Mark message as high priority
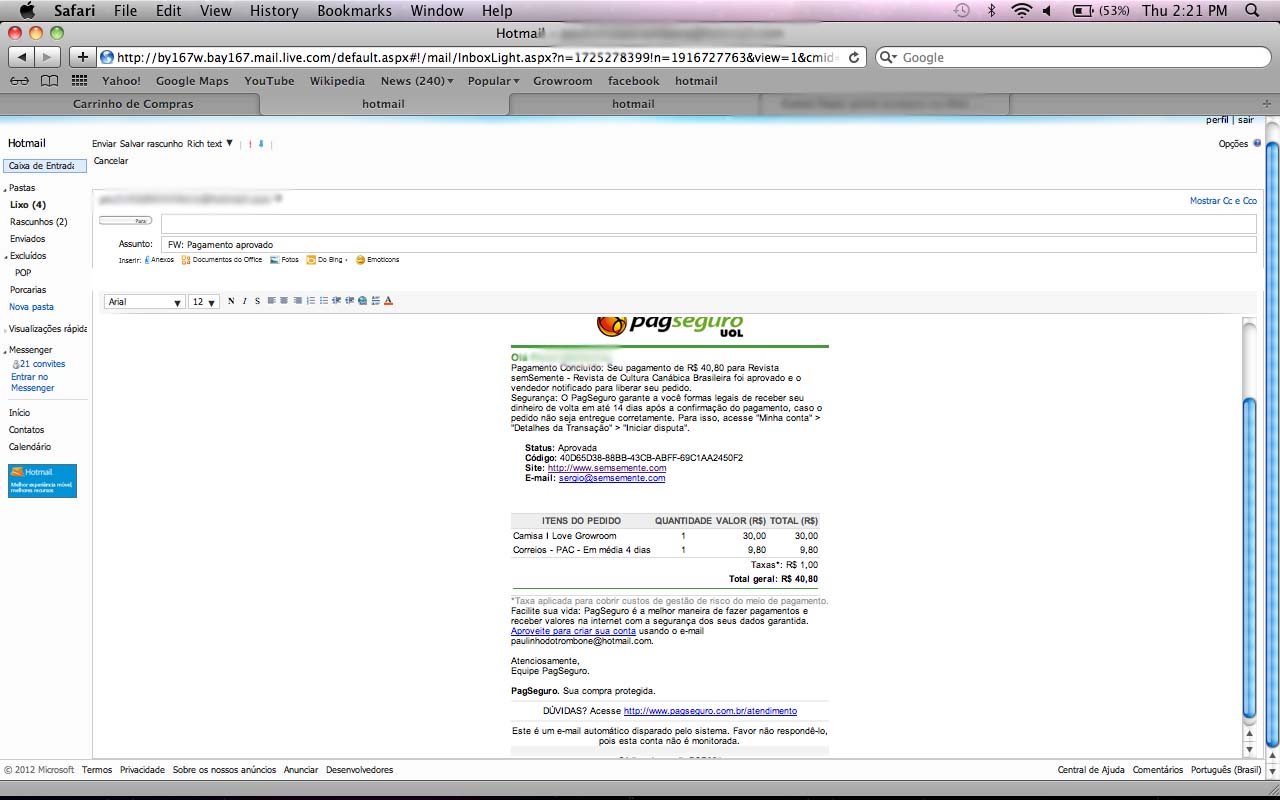Viewport: 1280px width, 800px height. coord(251,144)
